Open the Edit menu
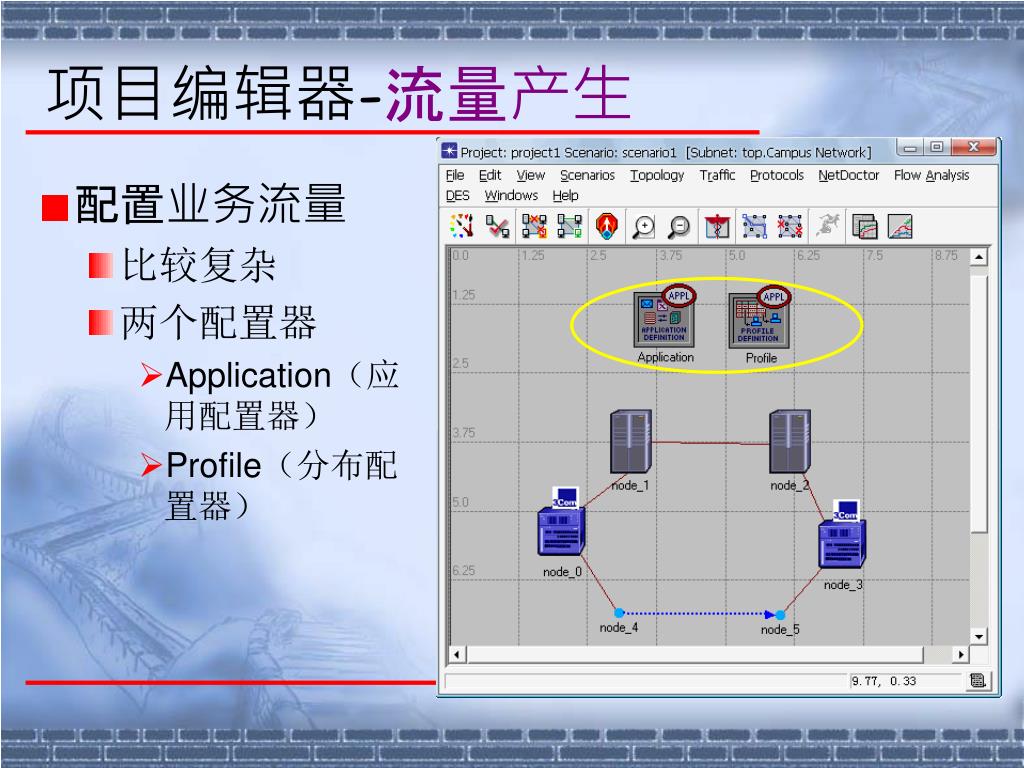 click(x=490, y=175)
